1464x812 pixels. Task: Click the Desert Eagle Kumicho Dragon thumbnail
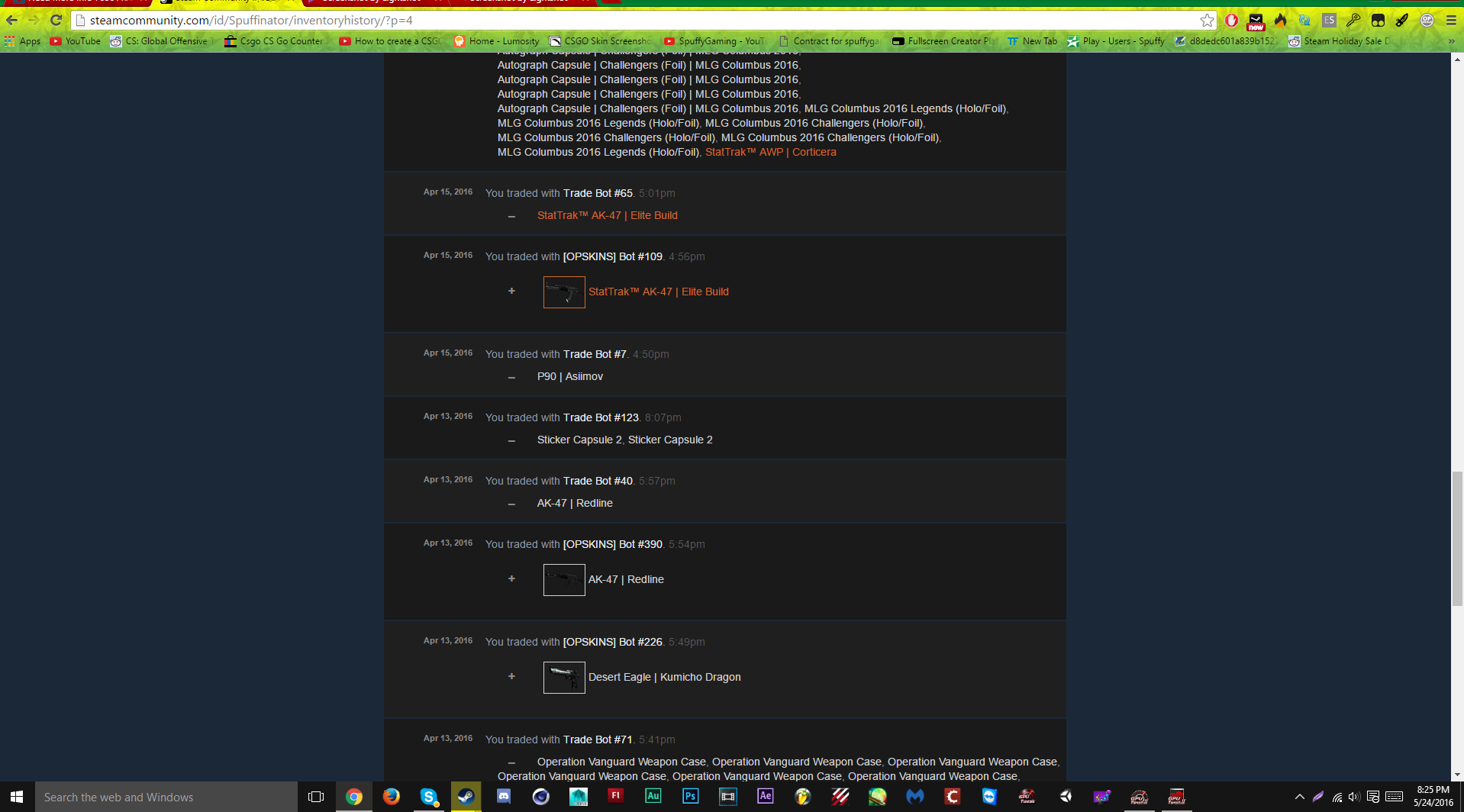pos(564,678)
